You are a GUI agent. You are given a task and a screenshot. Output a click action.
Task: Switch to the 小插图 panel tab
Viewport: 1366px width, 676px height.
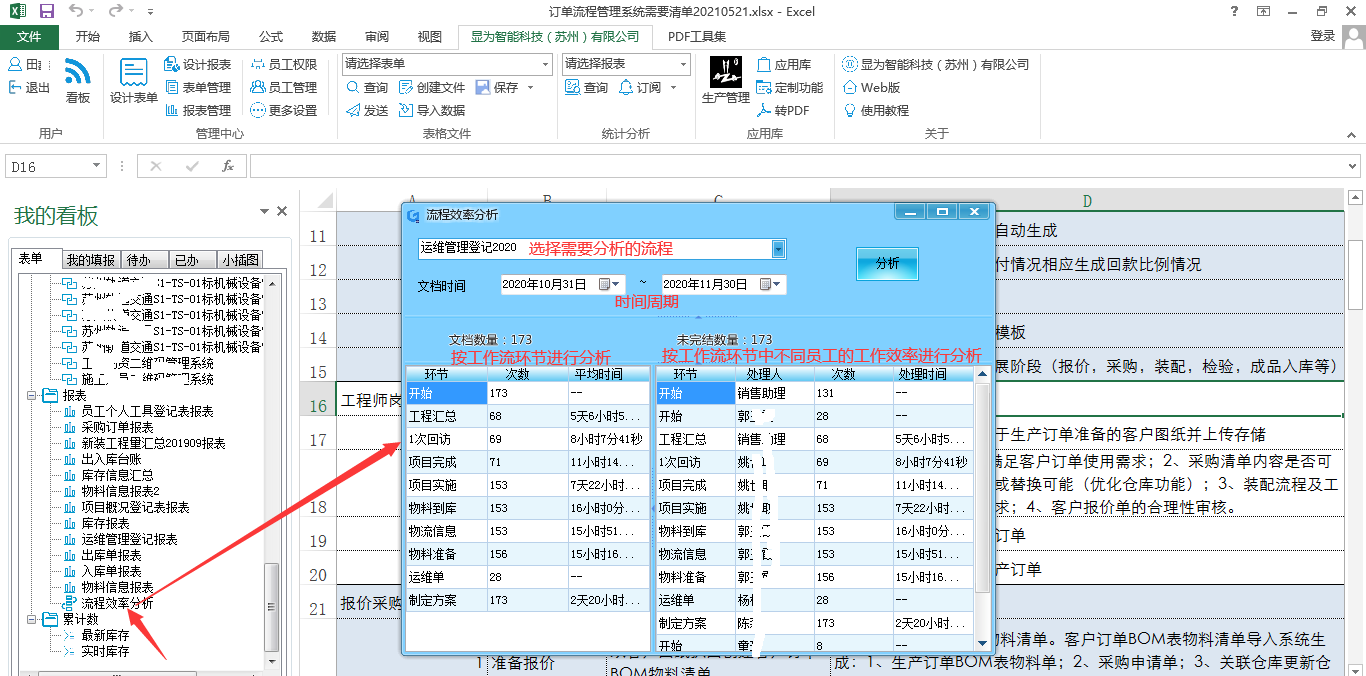coord(241,259)
